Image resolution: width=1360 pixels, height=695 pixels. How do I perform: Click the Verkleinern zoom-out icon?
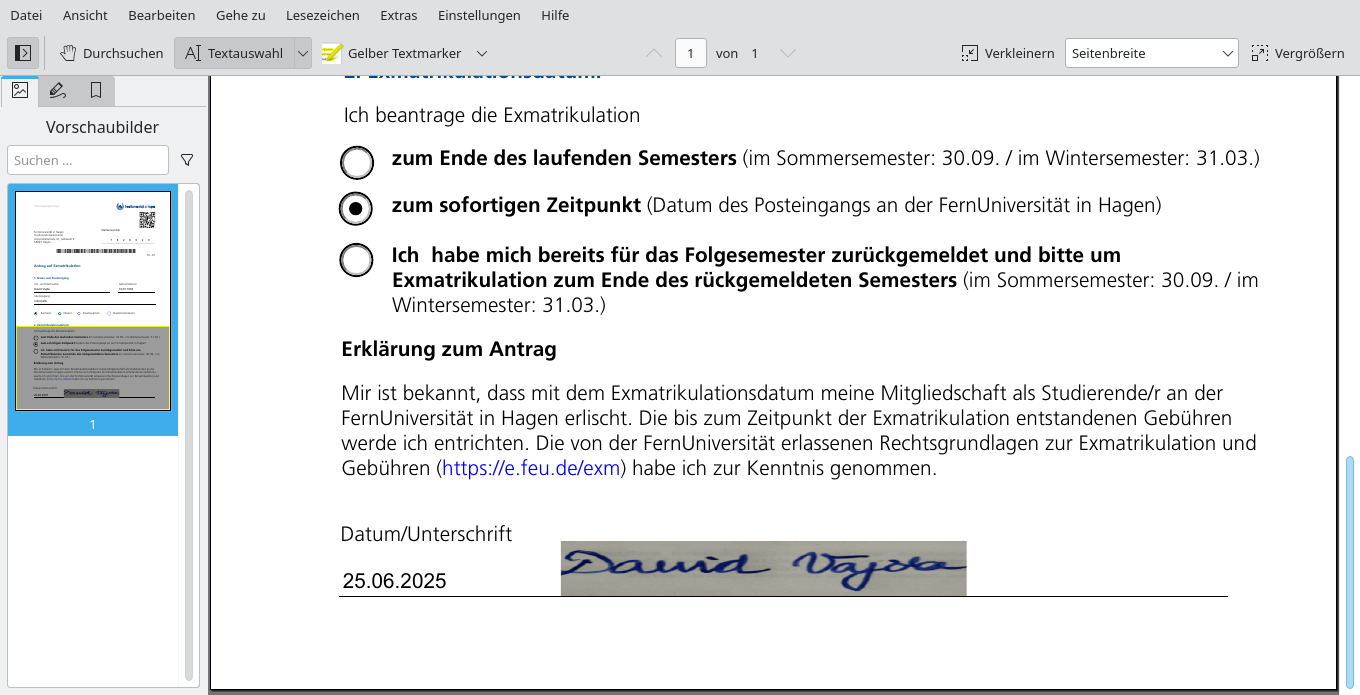968,53
